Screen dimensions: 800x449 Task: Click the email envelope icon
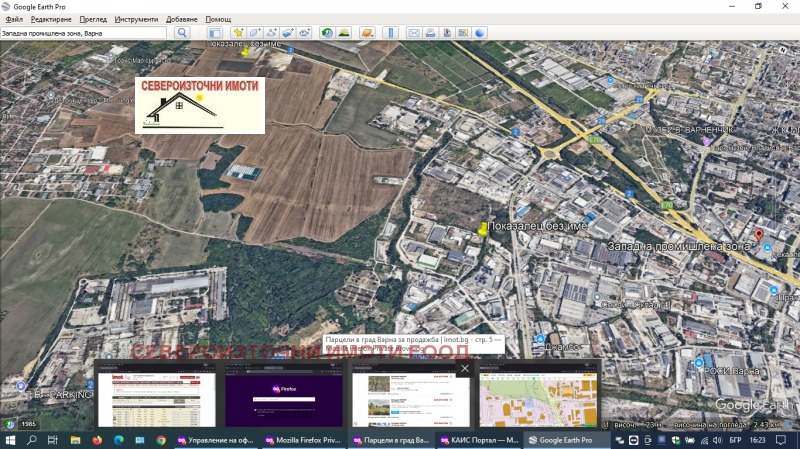(x=414, y=33)
